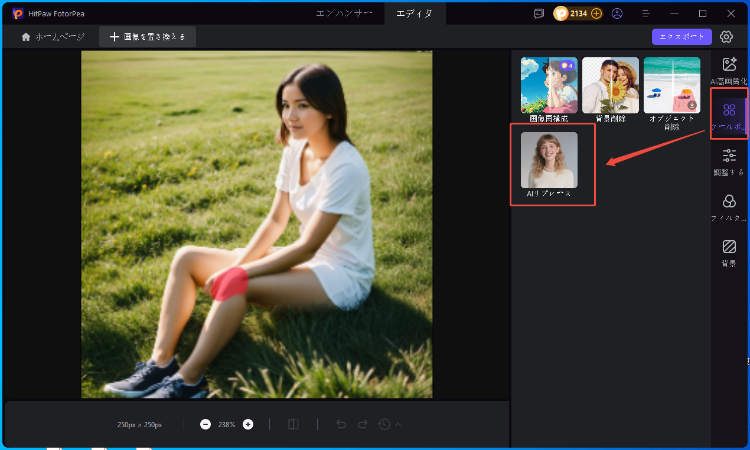This screenshot has height=450, width=750.
Task: Click the settings gear icon
Action: coord(727,37)
